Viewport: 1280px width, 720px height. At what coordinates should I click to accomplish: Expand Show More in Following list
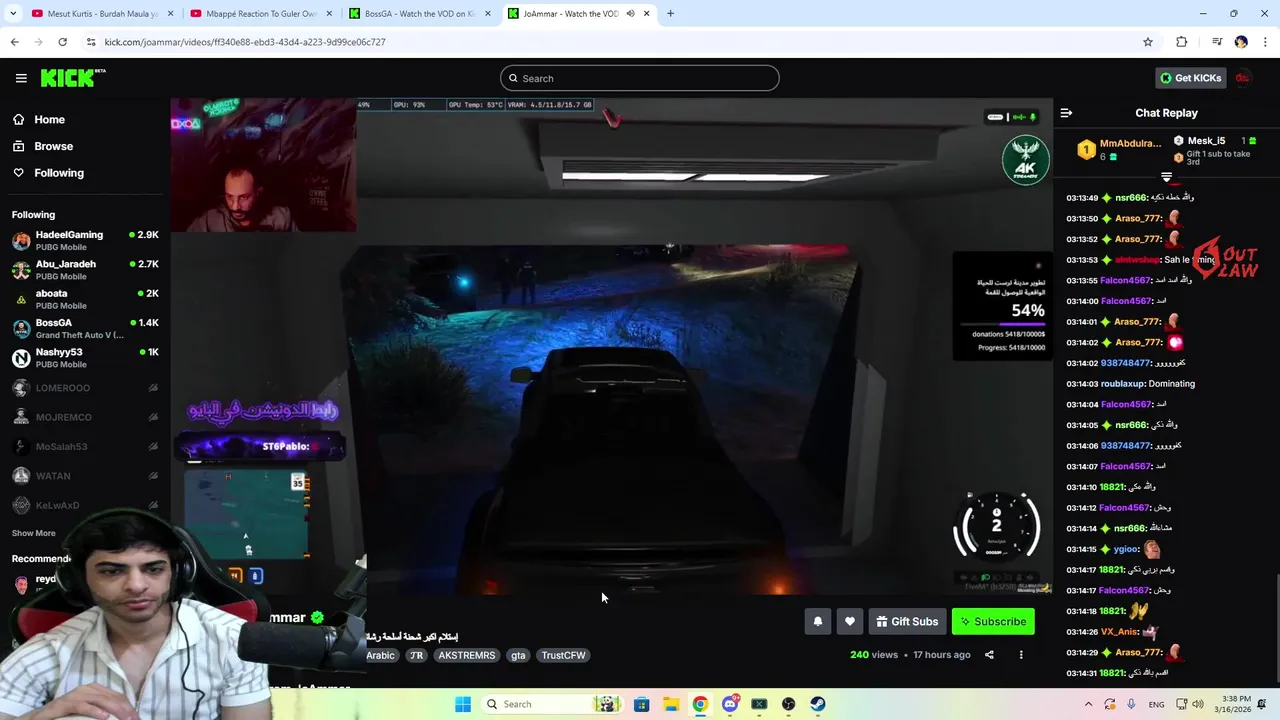34,533
